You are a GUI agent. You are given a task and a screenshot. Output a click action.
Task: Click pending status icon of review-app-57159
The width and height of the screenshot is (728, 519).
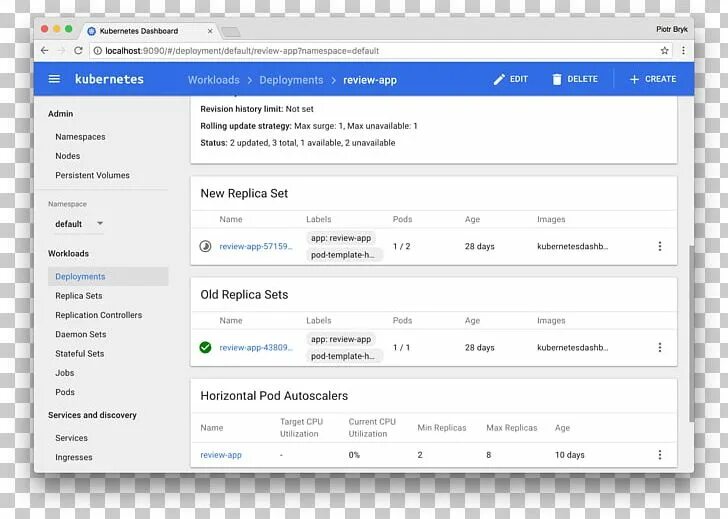click(x=205, y=246)
